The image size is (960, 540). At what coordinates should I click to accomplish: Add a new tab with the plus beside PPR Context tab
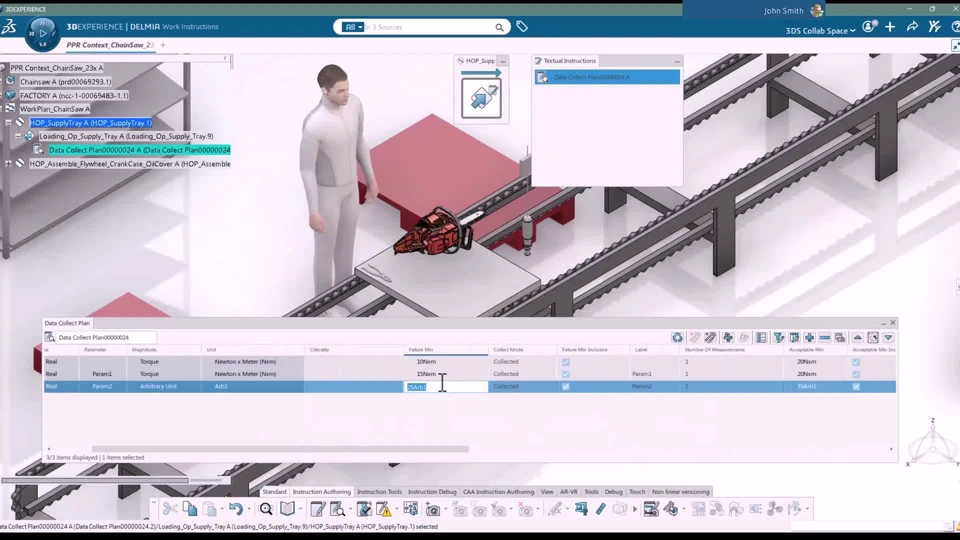point(163,45)
